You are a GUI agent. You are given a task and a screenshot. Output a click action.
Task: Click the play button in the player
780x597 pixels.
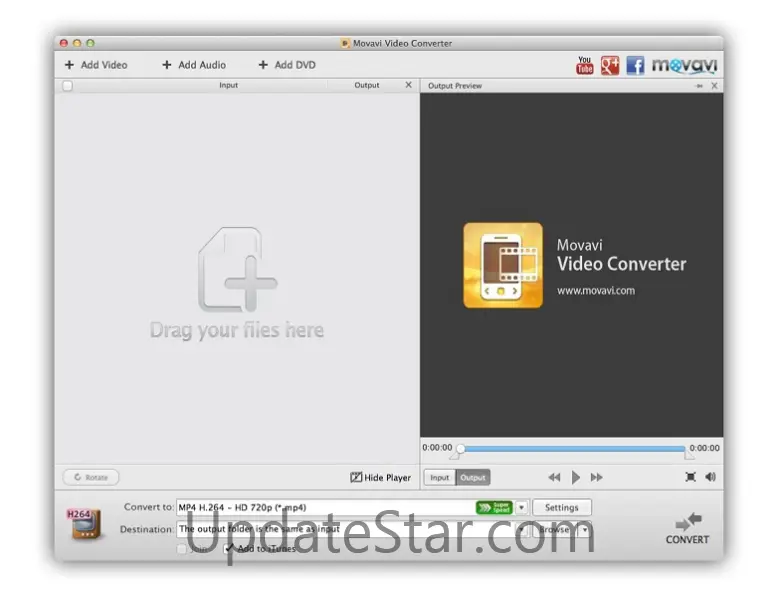tap(576, 478)
